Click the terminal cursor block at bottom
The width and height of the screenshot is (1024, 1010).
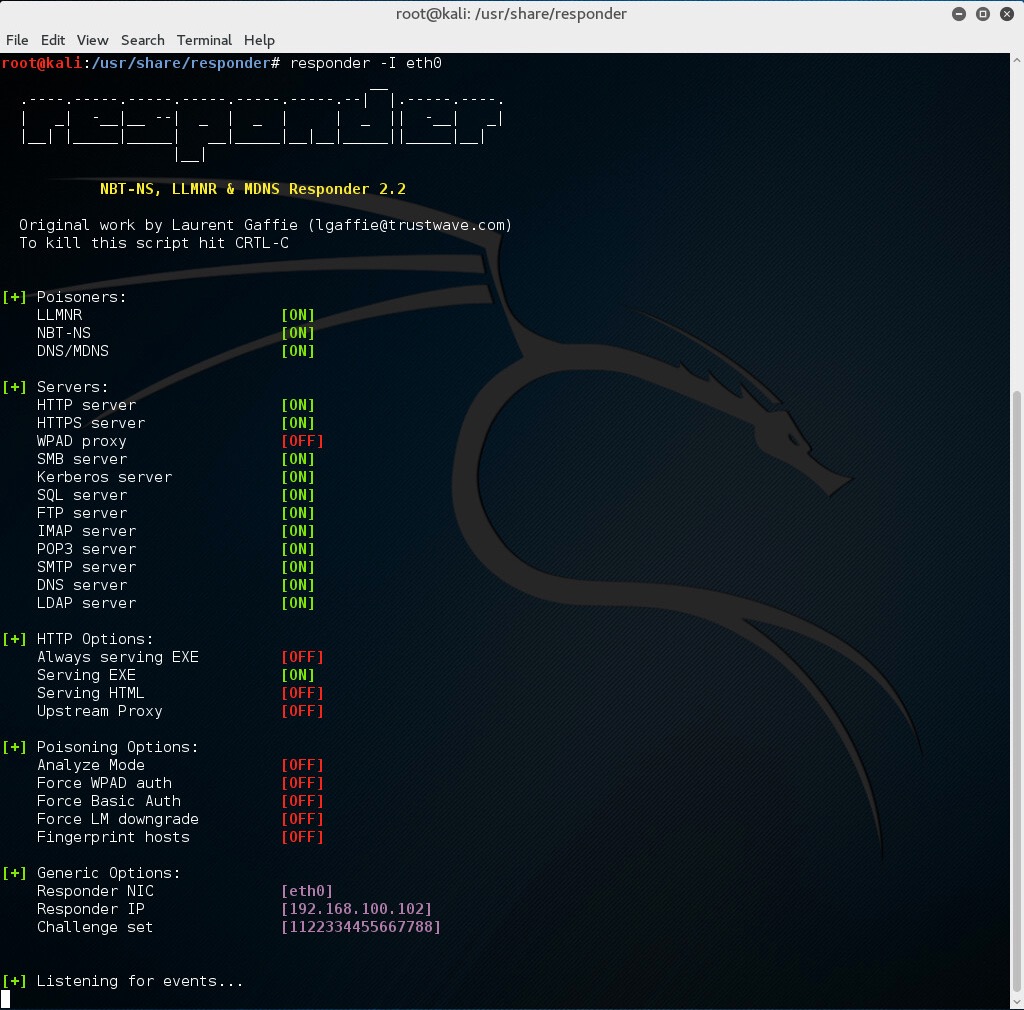(x=5, y=998)
